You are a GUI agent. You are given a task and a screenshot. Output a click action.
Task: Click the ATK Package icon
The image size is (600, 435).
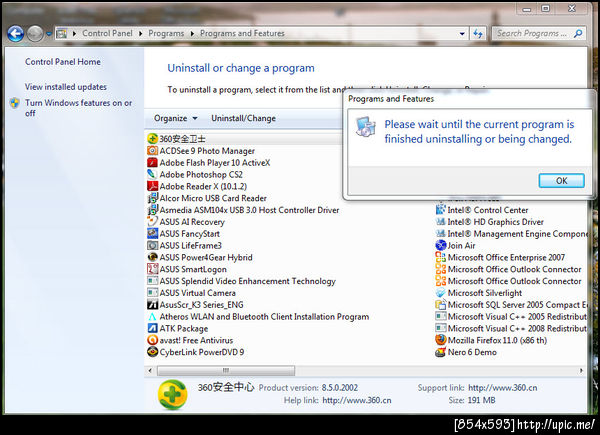pyautogui.click(x=153, y=328)
